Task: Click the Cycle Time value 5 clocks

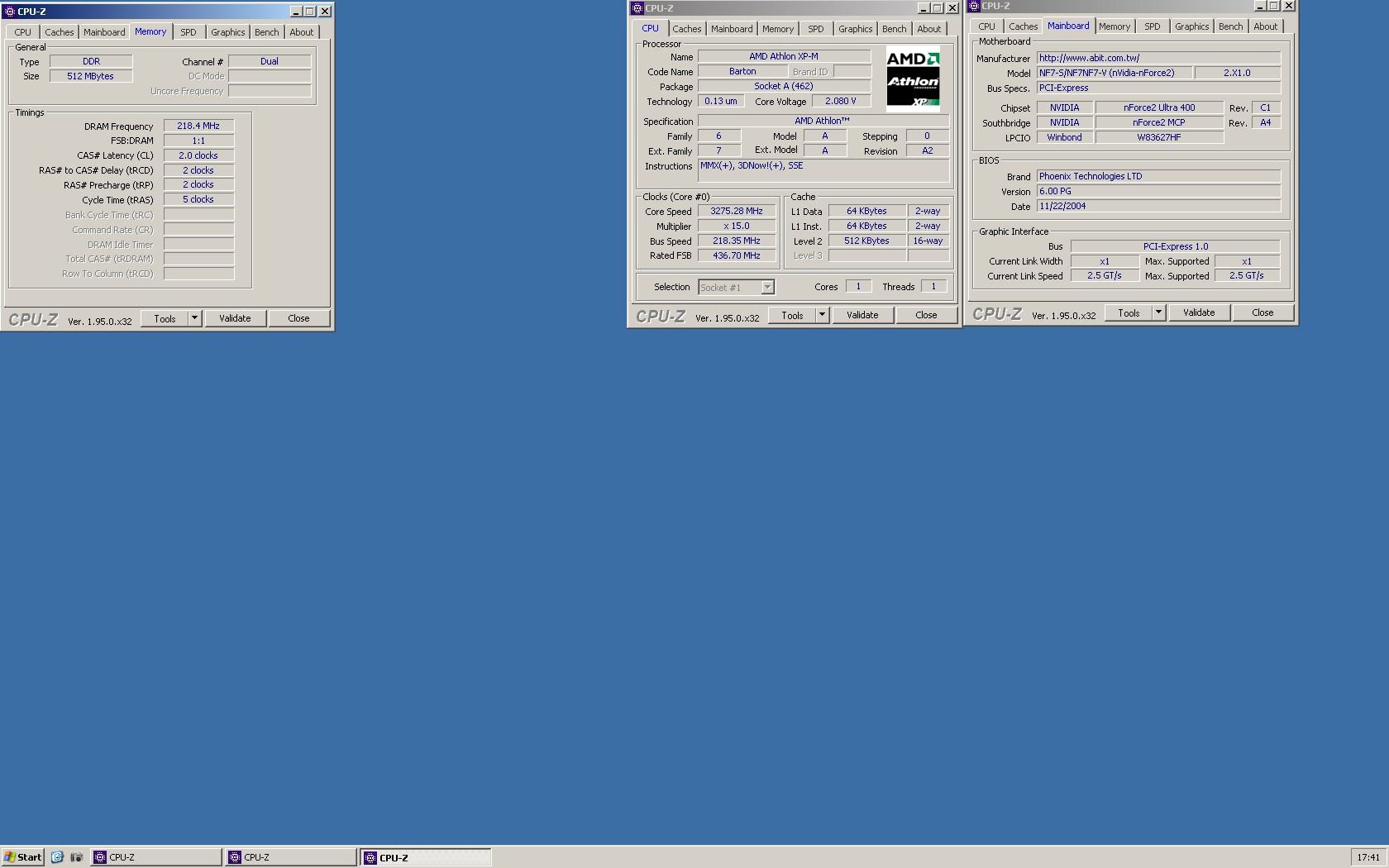Action: pos(198,199)
